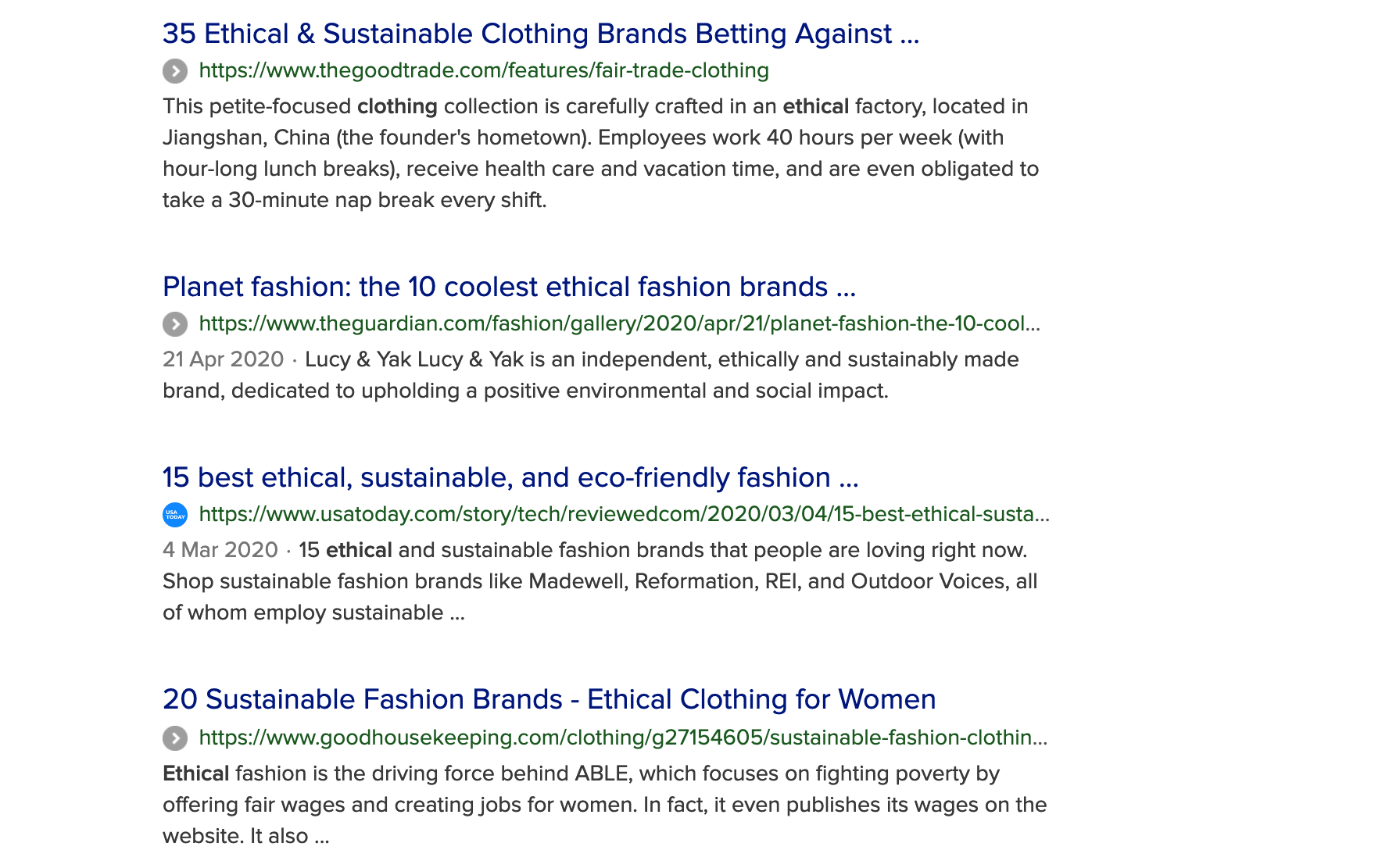Click the snippet mentioning Madewell, Reformation, REI
This screenshot has width=1389, height=868.
pos(600,581)
